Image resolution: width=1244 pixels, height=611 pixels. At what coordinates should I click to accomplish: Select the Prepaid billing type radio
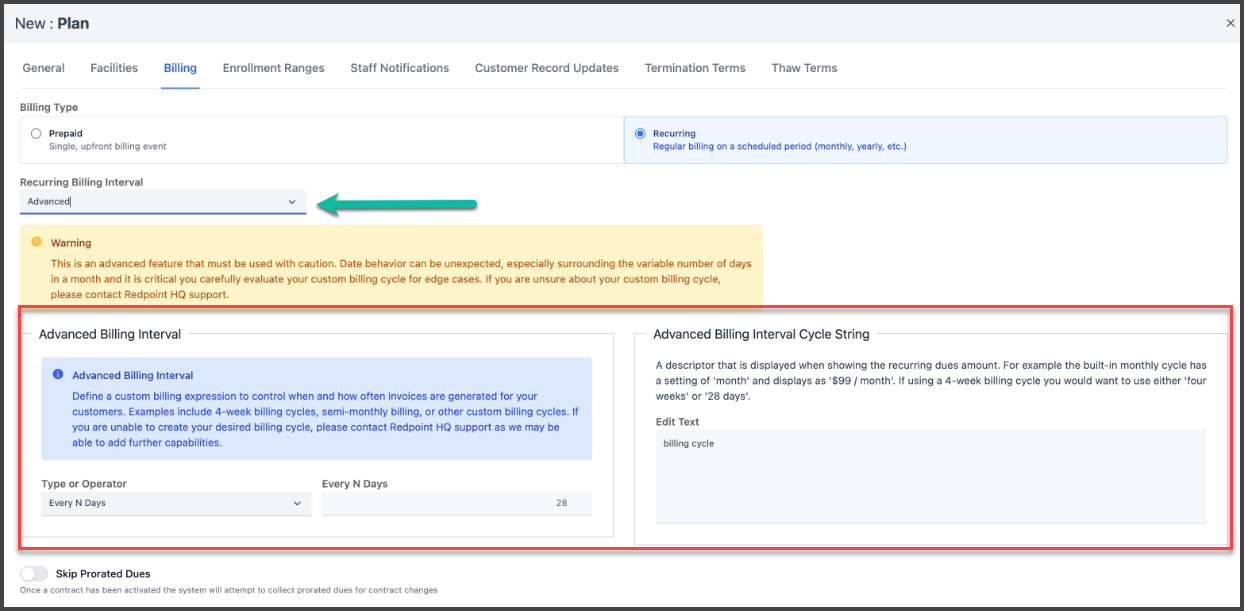[37, 133]
